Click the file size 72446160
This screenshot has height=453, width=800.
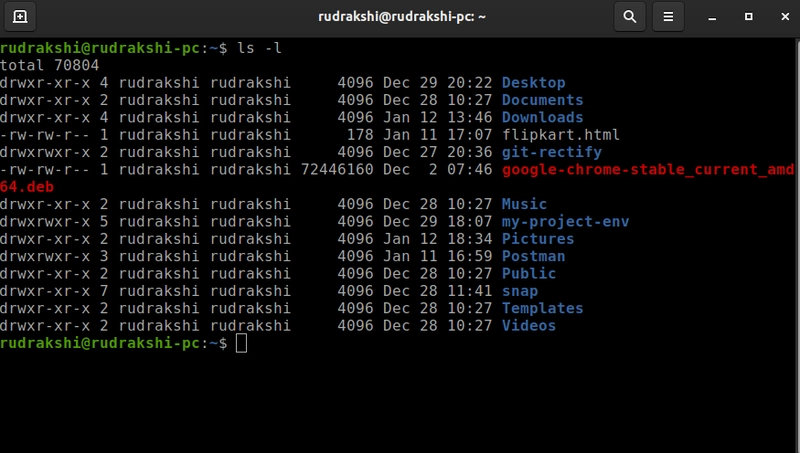(x=337, y=169)
